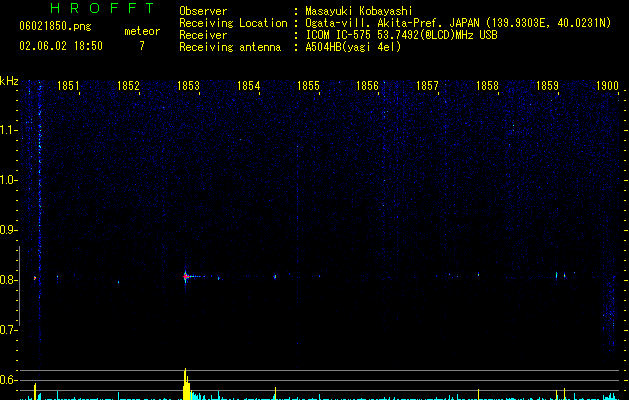Click the 0.8 kHz axis label
The image size is (629, 400).
tap(8, 280)
